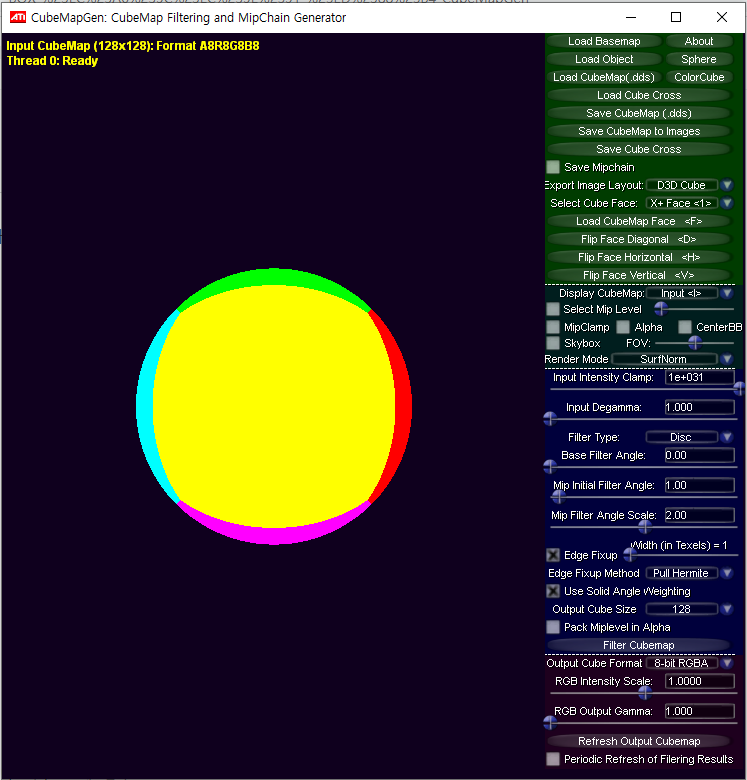Screen dimensions: 747x780
Task: Click the Load Basemap button
Action: pyautogui.click(x=604, y=41)
